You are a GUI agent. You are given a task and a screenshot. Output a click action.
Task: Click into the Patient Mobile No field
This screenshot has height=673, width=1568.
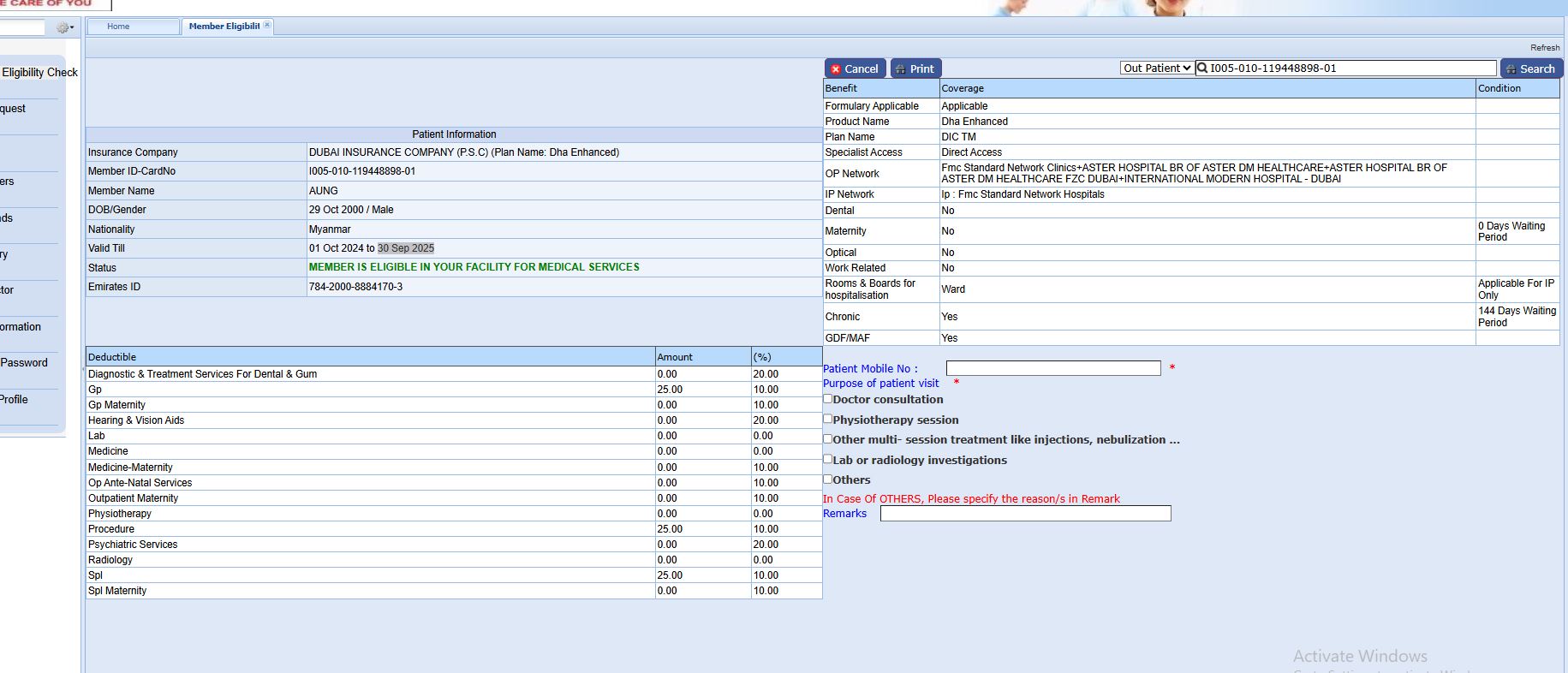(1052, 368)
